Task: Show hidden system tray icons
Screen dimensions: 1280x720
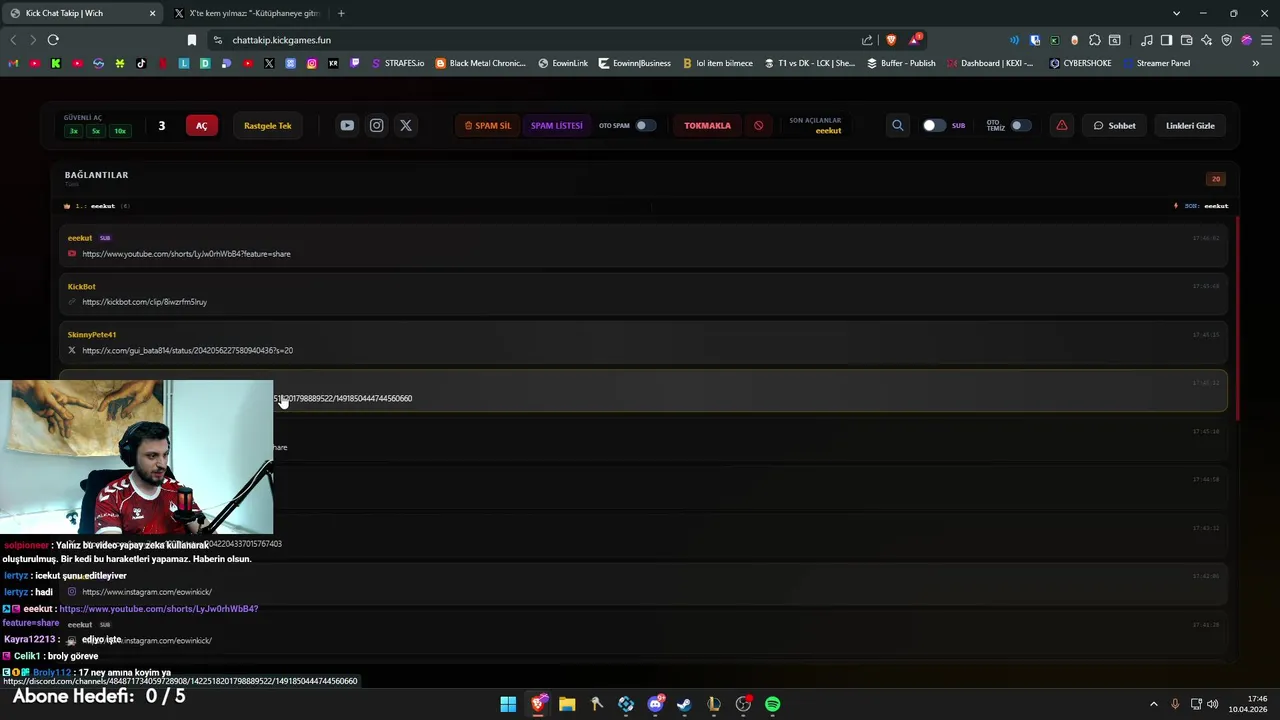Action: (1155, 704)
